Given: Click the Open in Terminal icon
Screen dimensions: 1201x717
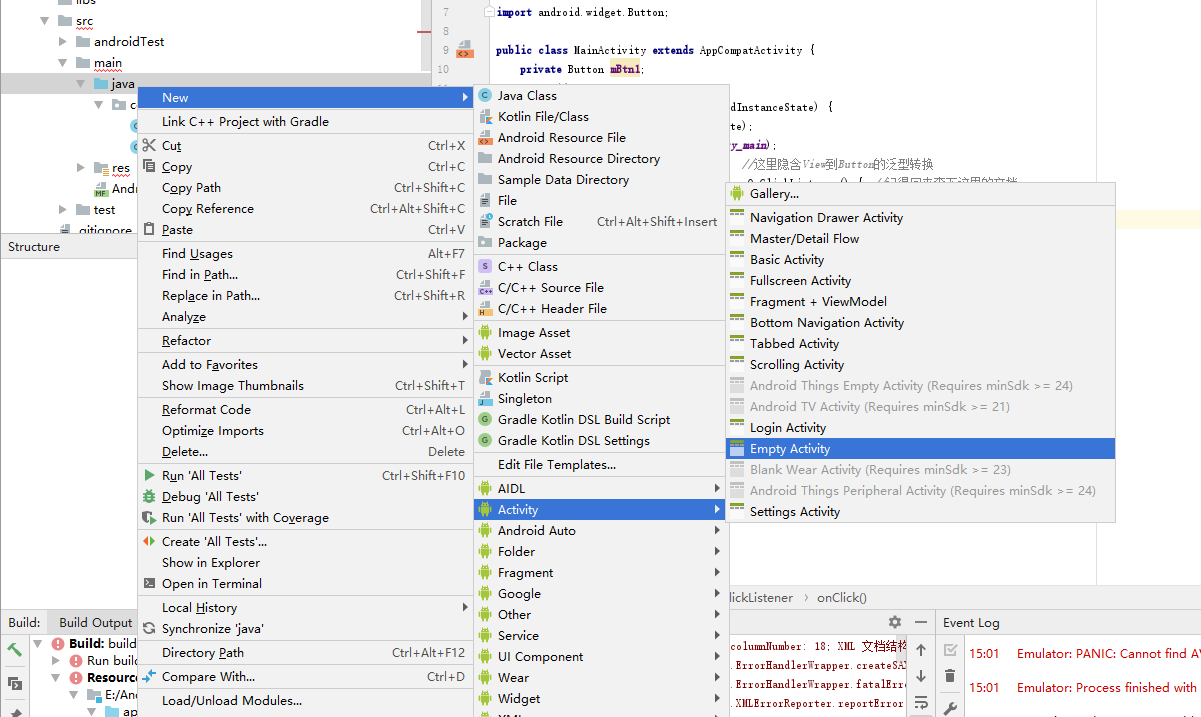Looking at the screenshot, I should [149, 584].
